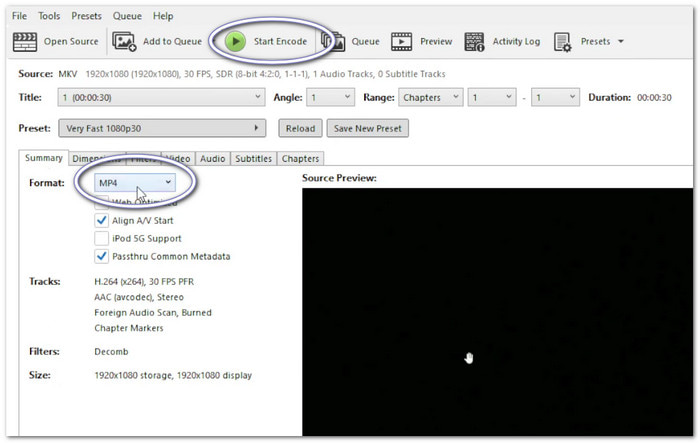The image size is (700, 443).
Task: Toggle the Passthru Common Metadata checkbox
Action: pyautogui.click(x=101, y=256)
